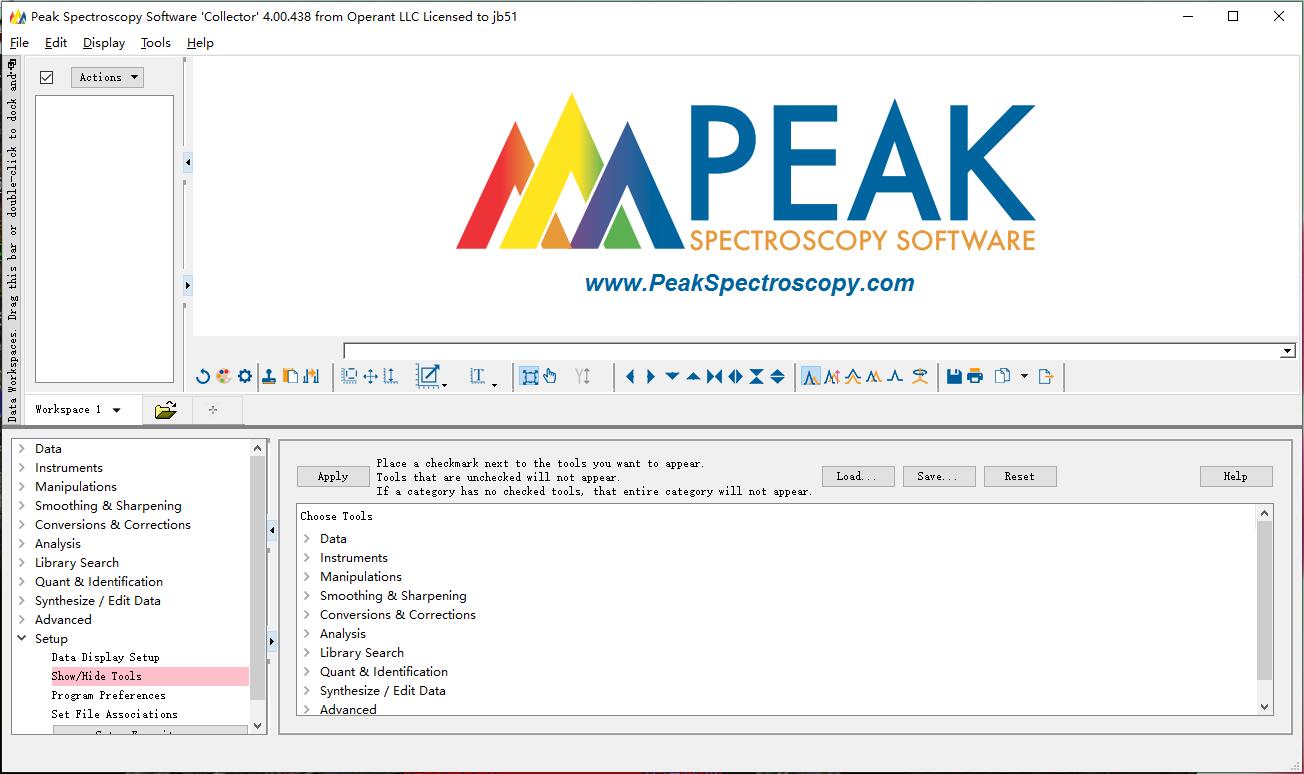Screen dimensions: 1304x774
Task: Click the stacked spectra peaks icon
Action: coord(853,376)
